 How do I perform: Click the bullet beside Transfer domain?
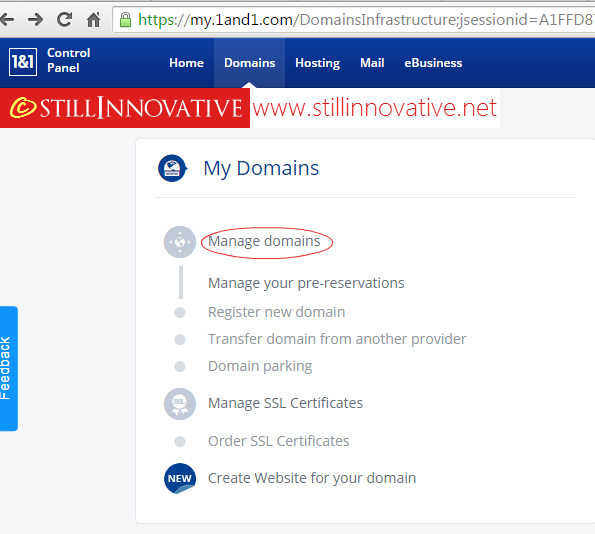180,339
